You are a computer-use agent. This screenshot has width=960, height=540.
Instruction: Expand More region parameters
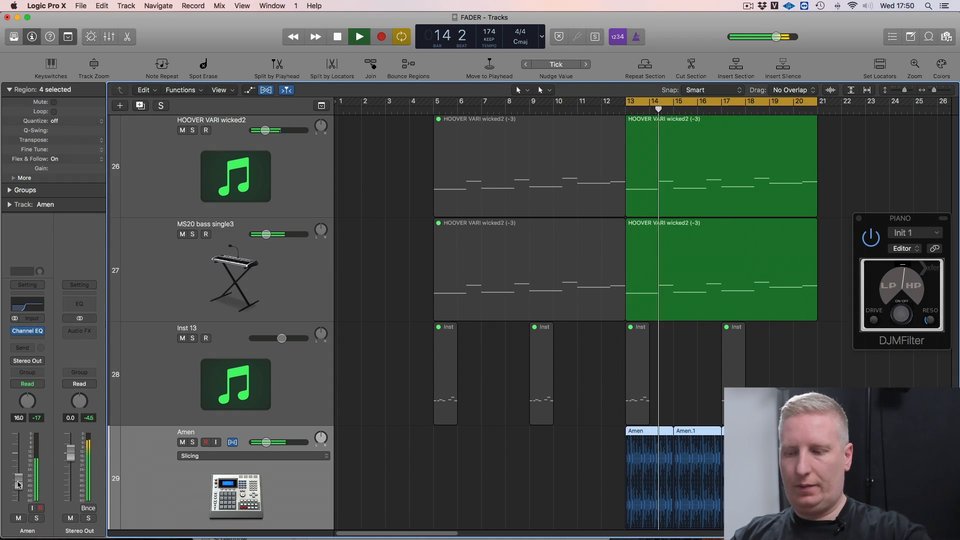coord(13,178)
